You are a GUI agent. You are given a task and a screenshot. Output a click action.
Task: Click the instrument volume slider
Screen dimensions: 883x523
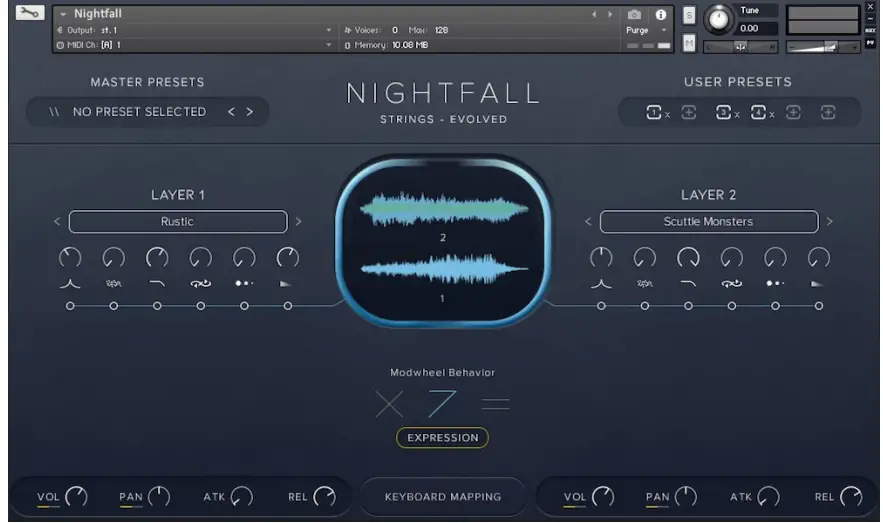[x=823, y=48]
